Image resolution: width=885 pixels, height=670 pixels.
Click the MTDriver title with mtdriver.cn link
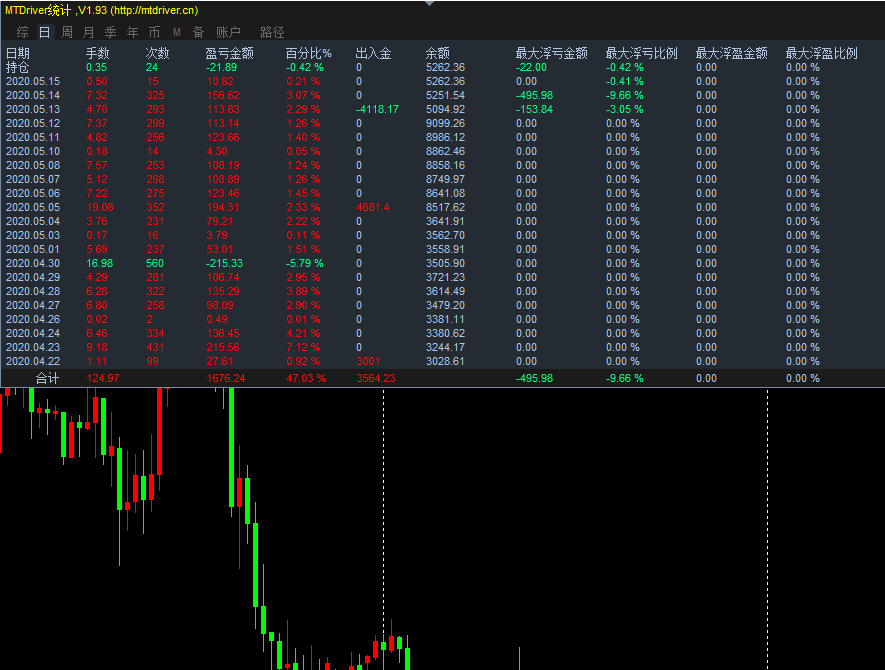tap(102, 10)
